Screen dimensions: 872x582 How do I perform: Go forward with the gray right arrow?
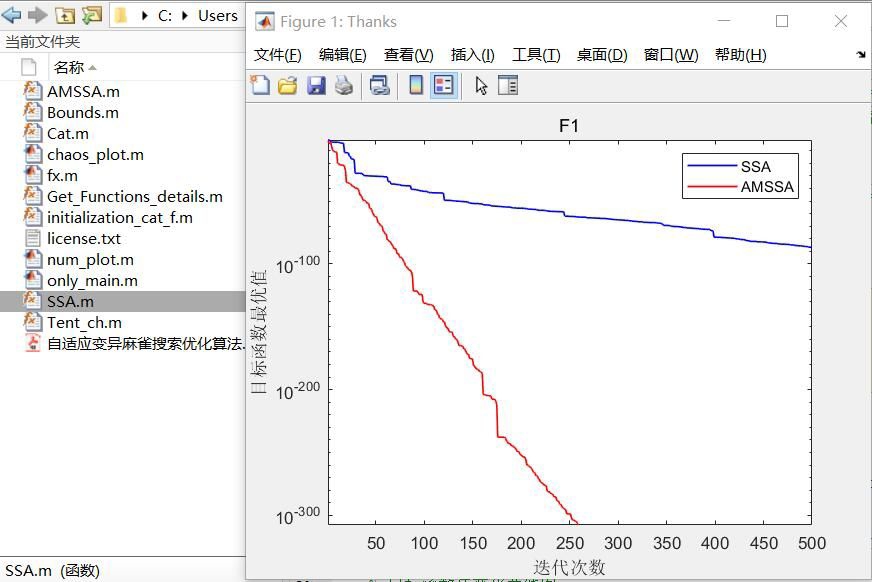click(37, 14)
